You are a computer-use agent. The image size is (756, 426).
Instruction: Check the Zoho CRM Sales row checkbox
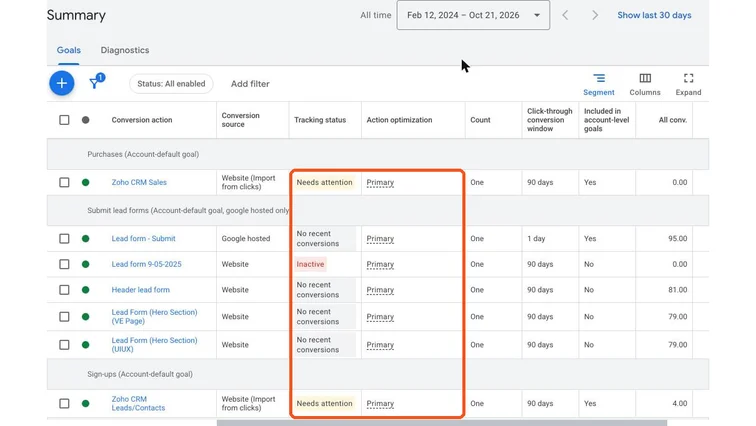[64, 182]
